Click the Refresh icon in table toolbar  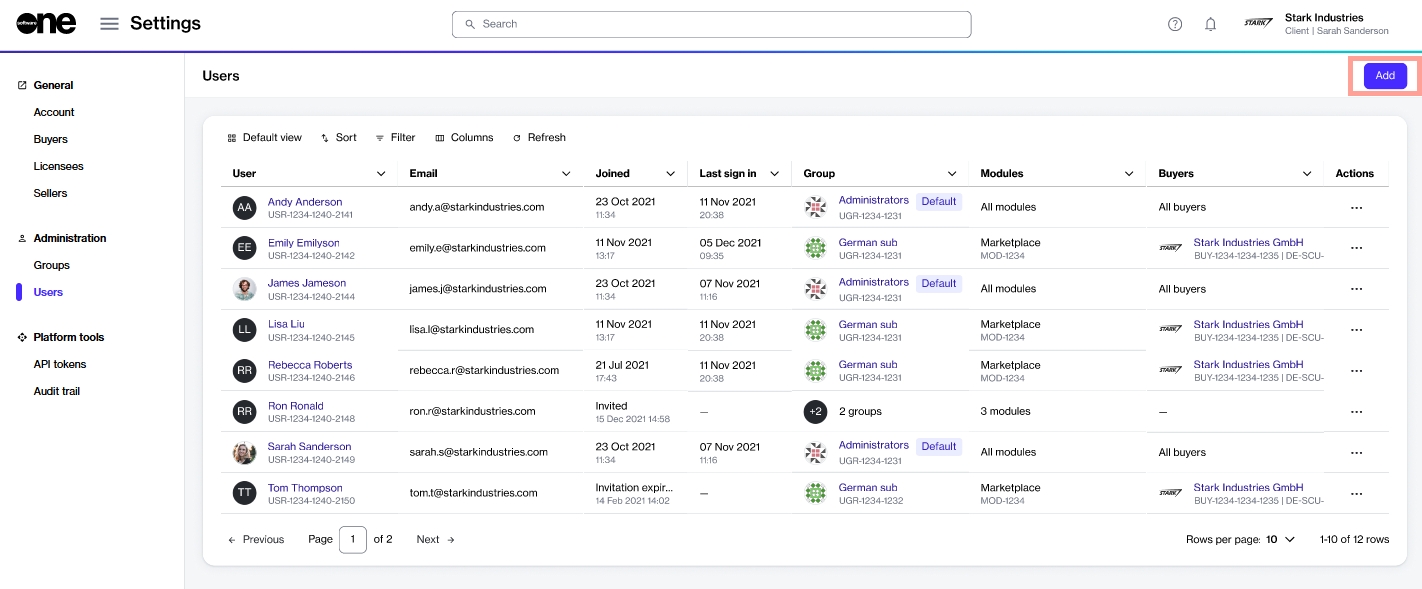(516, 138)
